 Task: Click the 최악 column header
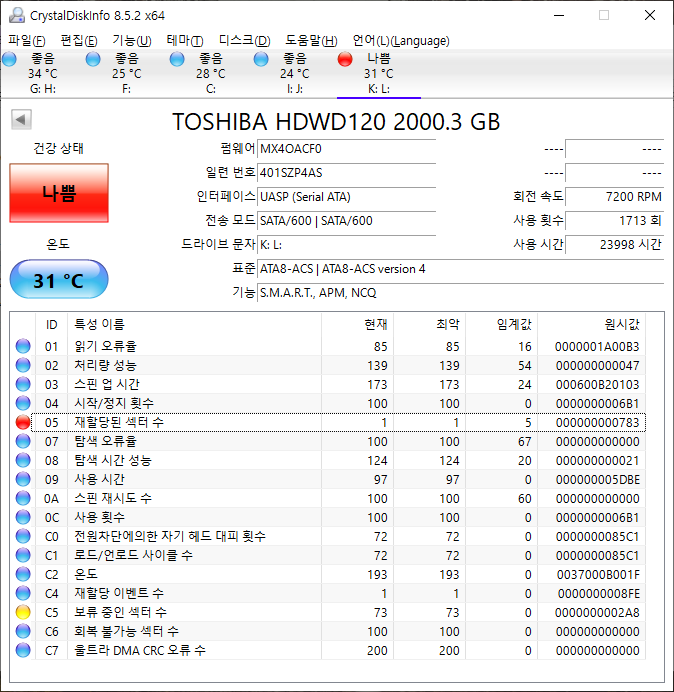429,324
